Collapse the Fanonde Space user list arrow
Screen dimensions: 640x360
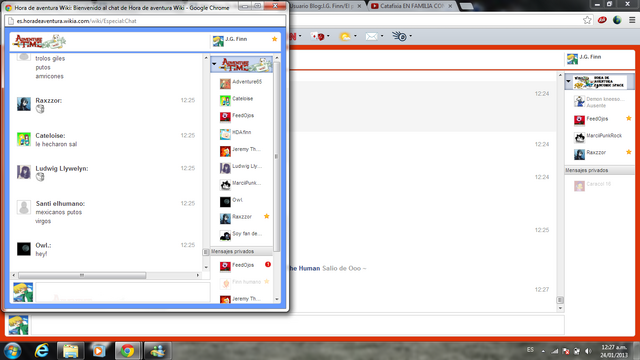pos(568,81)
